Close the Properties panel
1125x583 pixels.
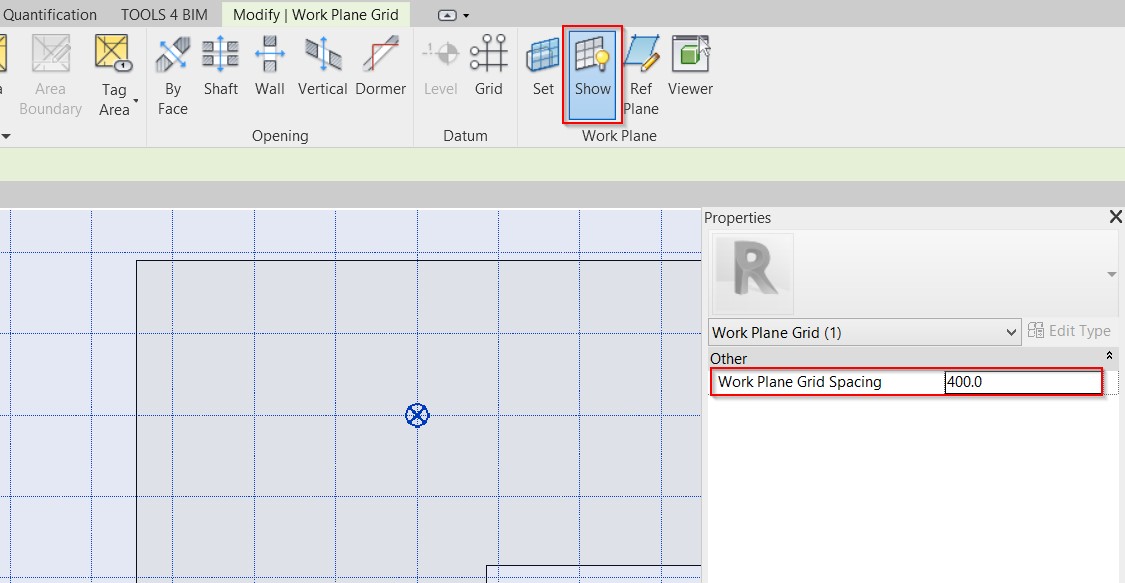click(x=1116, y=217)
